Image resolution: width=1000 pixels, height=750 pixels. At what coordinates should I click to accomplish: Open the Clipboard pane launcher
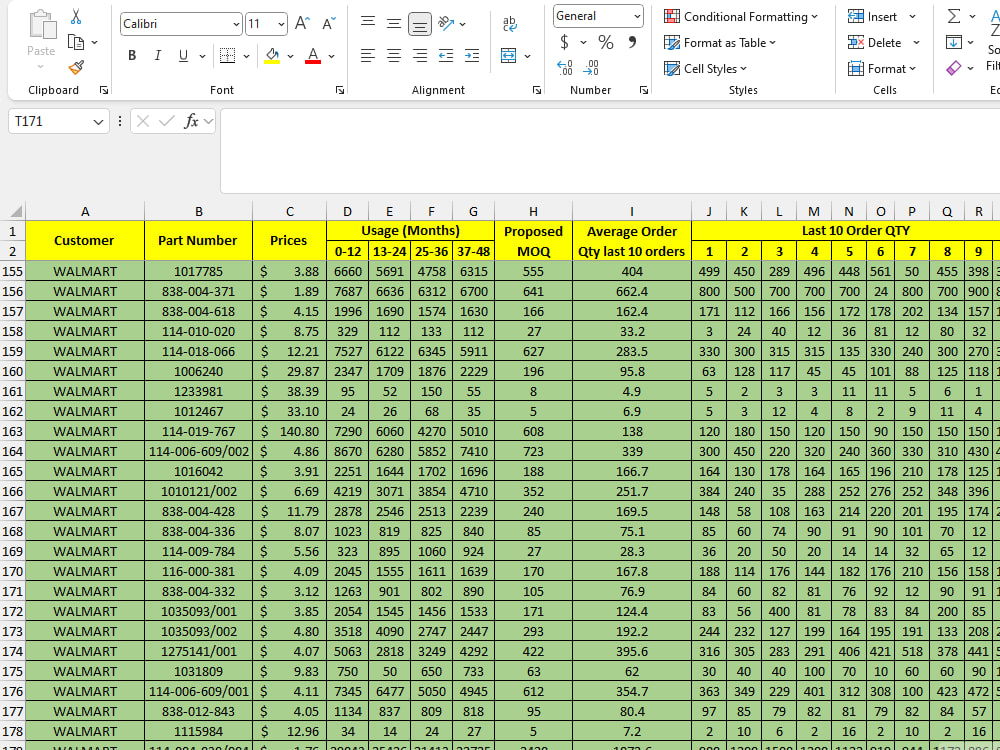coord(104,91)
